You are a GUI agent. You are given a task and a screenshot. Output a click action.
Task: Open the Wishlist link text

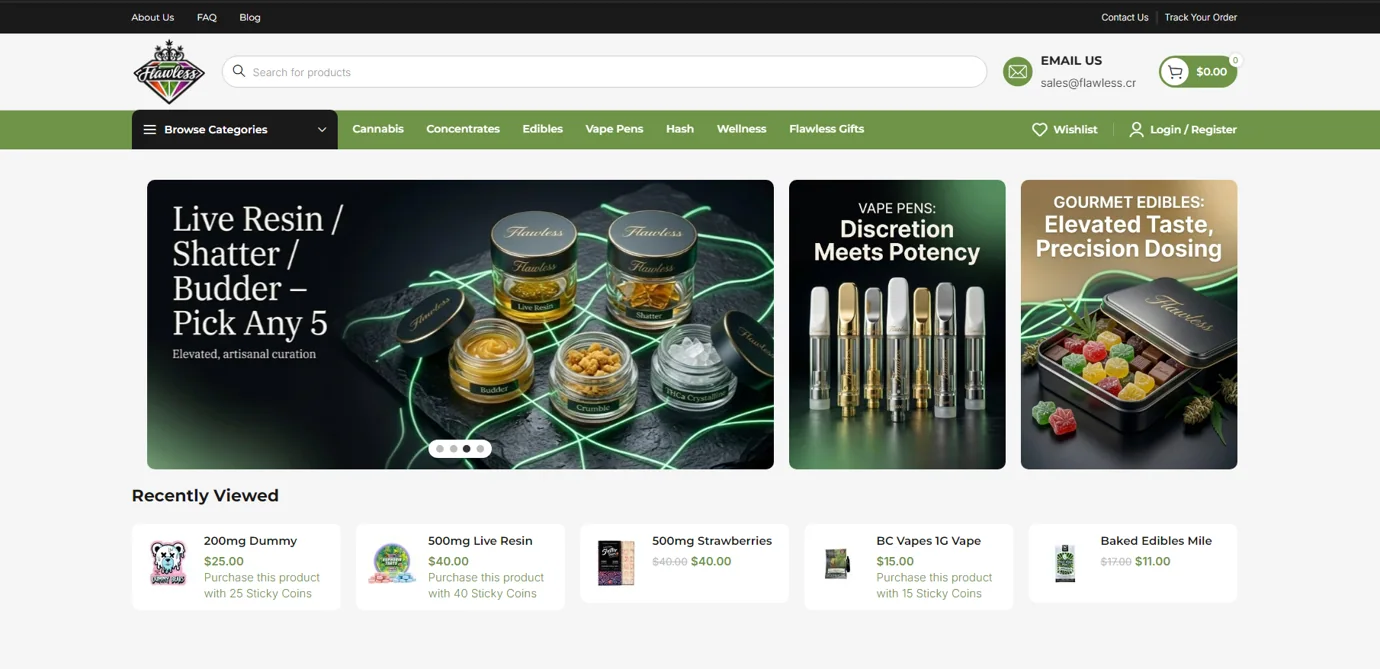point(1075,130)
